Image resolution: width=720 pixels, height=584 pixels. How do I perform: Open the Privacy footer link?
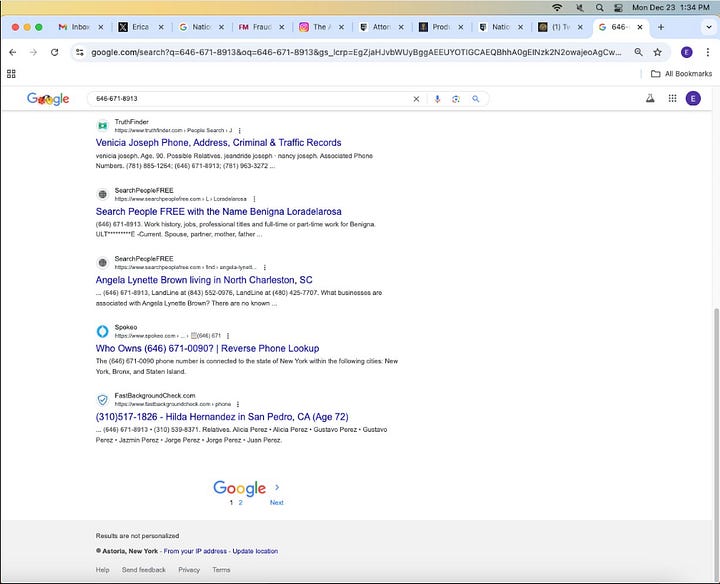pos(189,570)
